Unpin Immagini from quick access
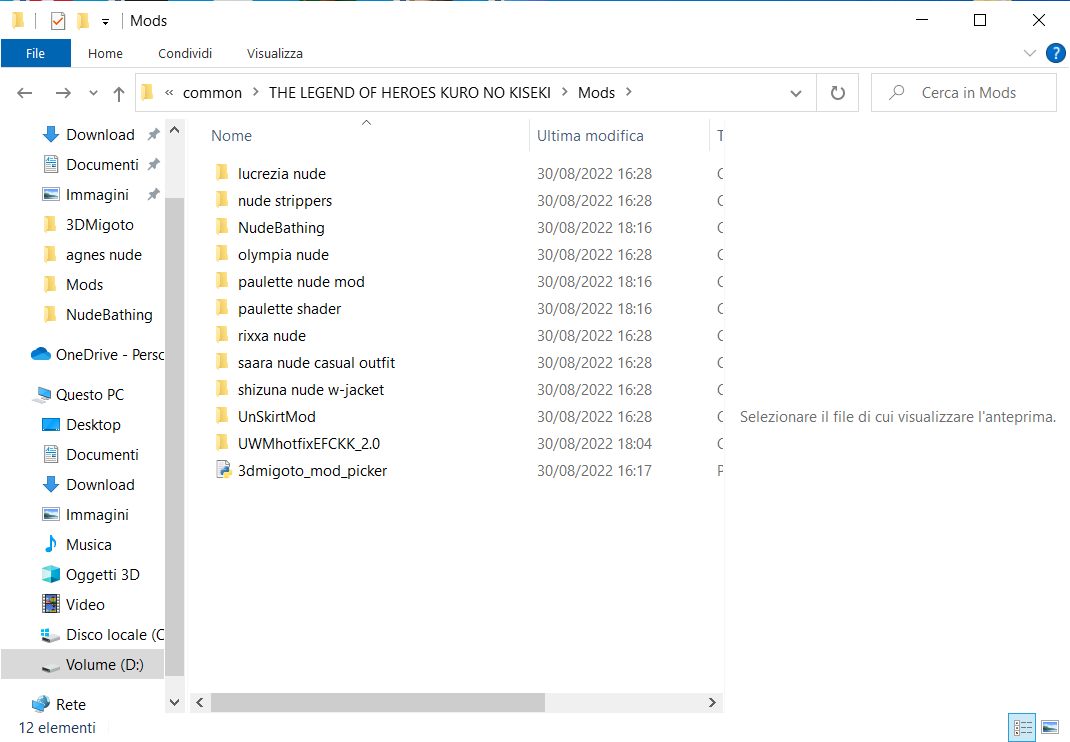Screen dimensions: 1070x742 click(x=154, y=195)
